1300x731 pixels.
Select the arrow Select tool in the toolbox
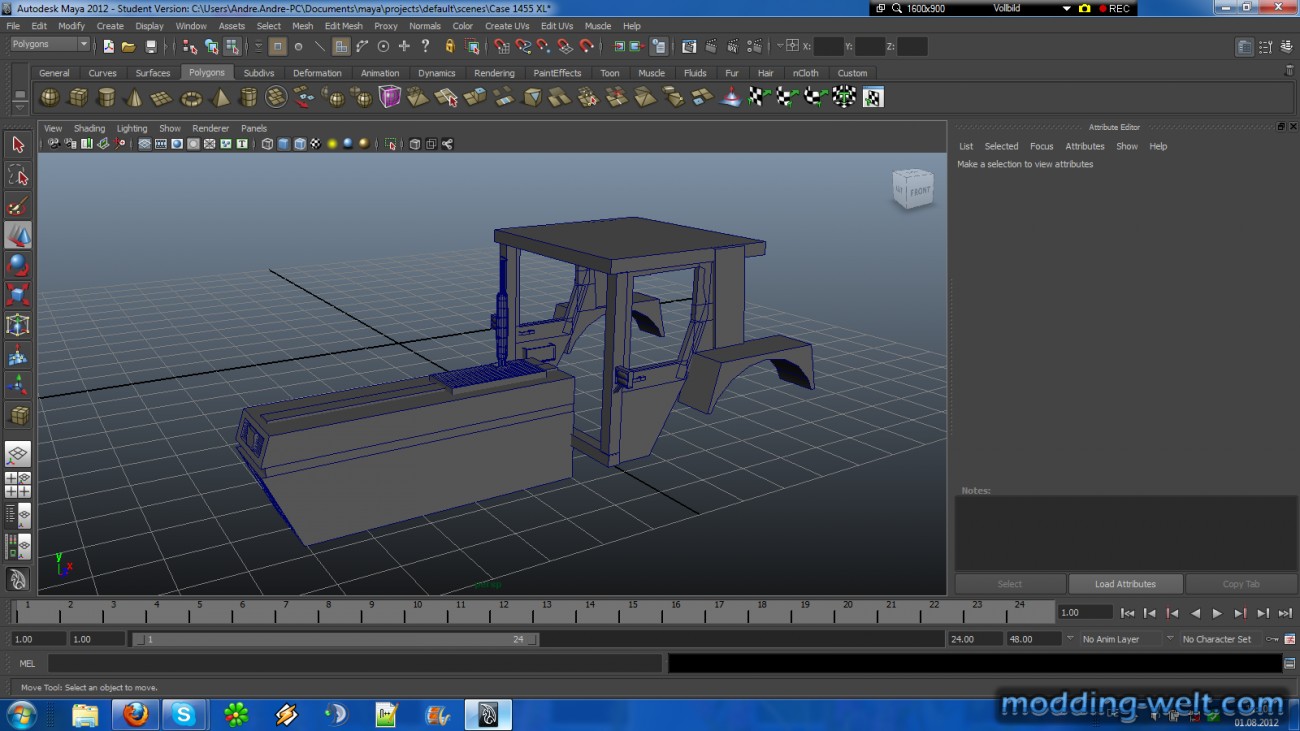coord(18,145)
